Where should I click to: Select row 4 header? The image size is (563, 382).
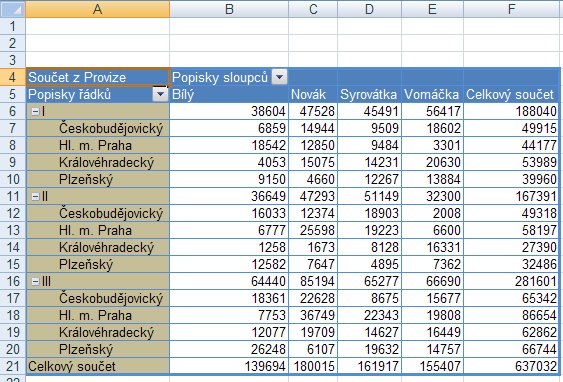[x=13, y=77]
